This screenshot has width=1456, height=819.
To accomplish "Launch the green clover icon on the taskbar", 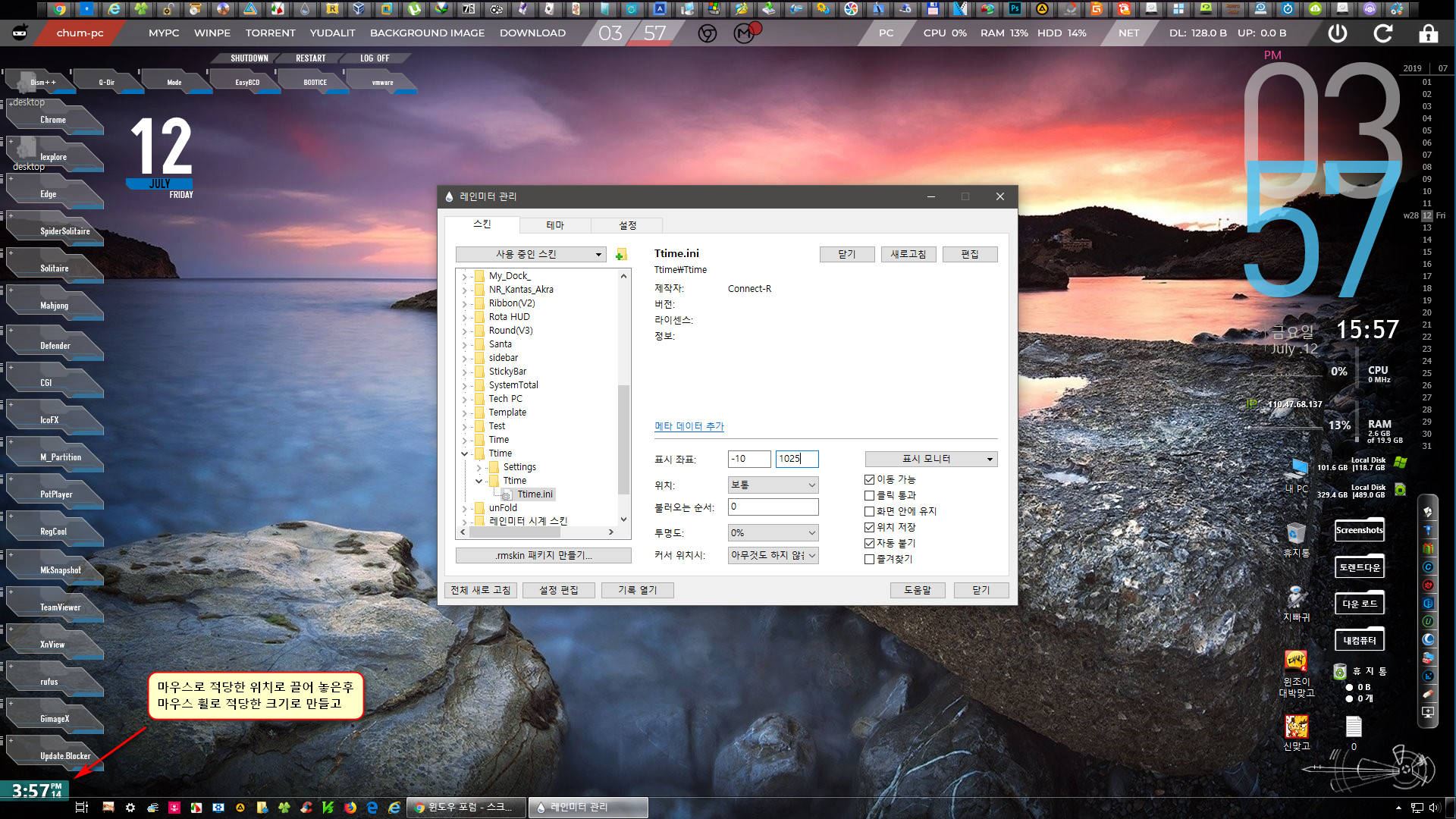I will tap(284, 808).
